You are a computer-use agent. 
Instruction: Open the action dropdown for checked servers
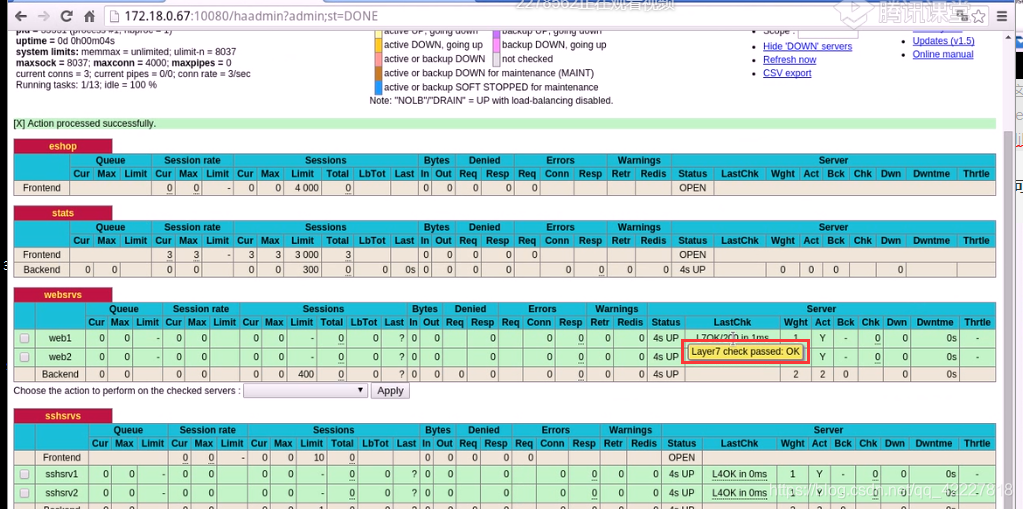305,390
